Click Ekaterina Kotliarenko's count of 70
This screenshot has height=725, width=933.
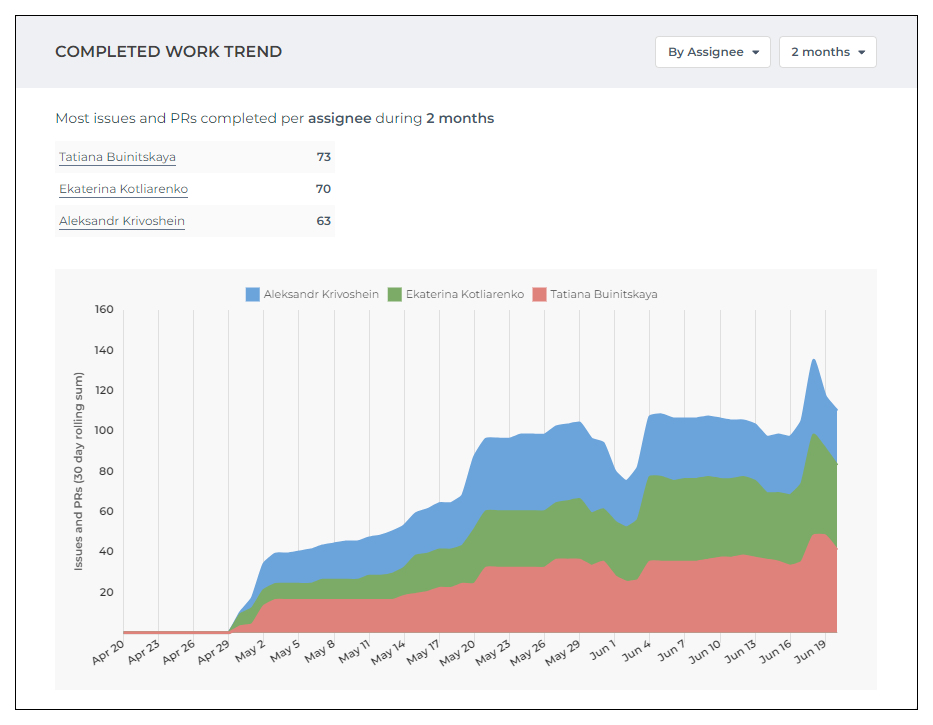pos(323,189)
